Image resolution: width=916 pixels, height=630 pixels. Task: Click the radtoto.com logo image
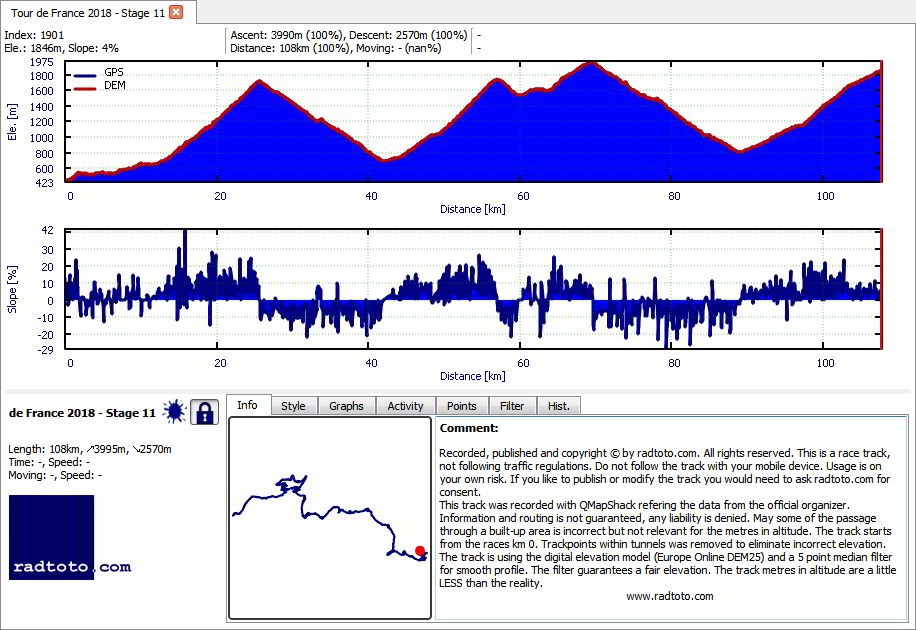pos(70,538)
